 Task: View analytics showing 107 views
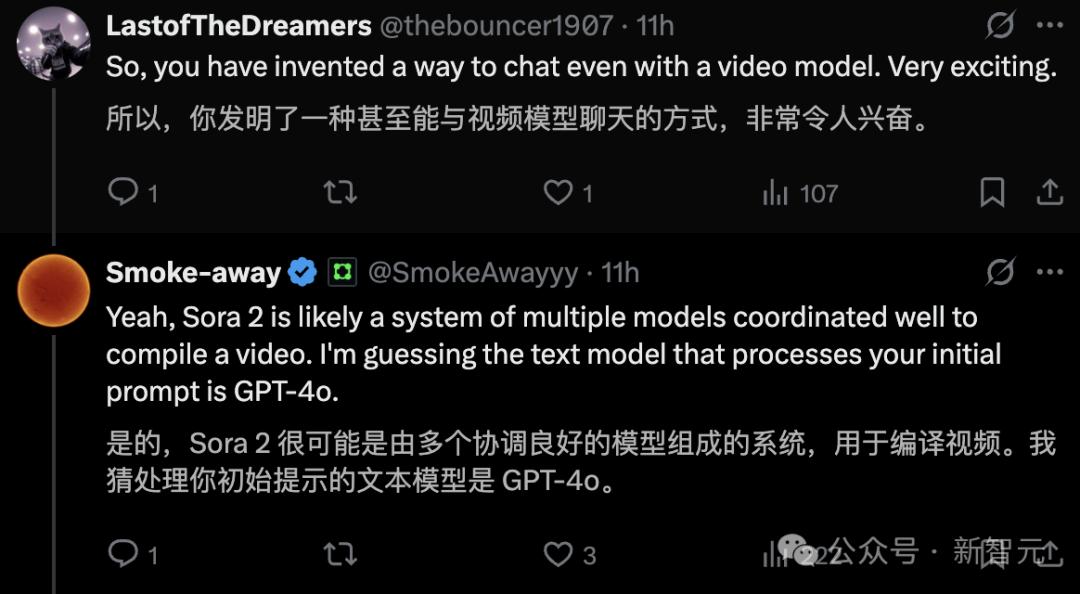(800, 194)
